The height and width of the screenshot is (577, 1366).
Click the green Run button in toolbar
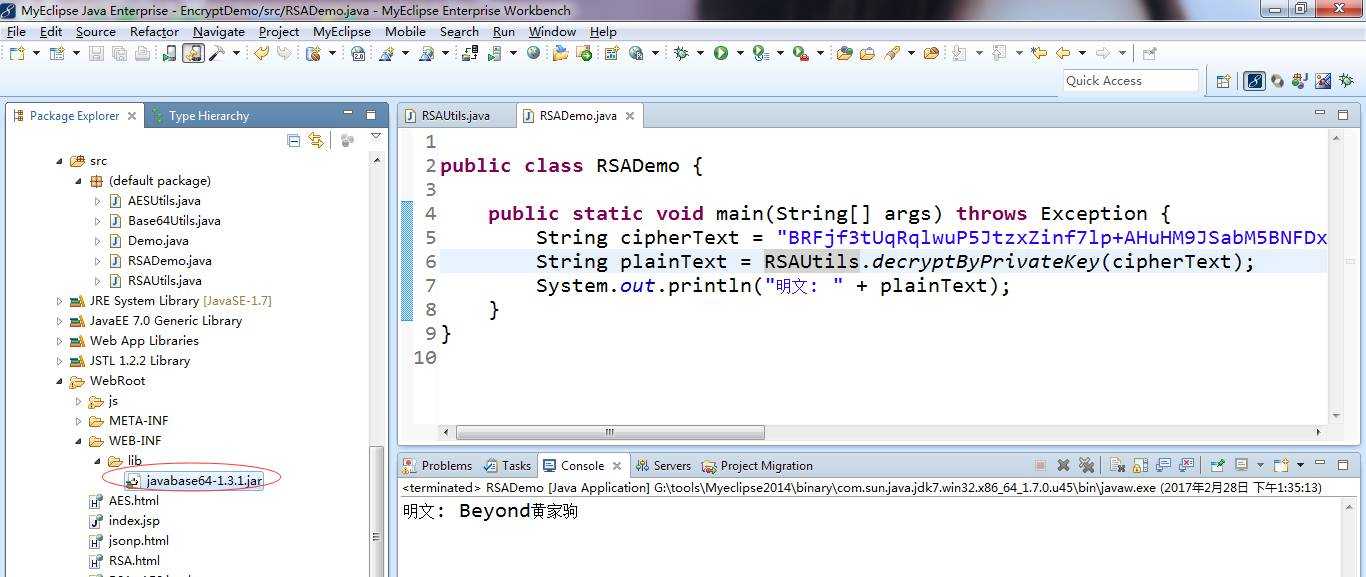pos(721,53)
